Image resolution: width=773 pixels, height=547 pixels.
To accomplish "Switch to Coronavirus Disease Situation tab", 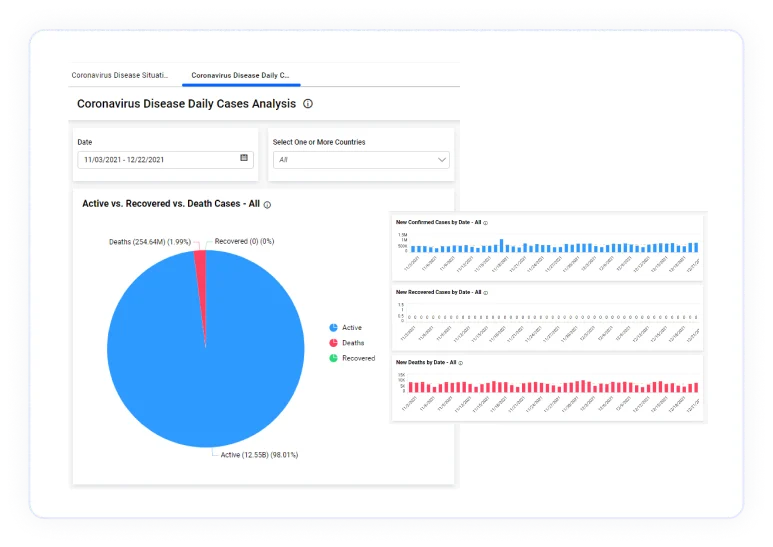I will point(120,75).
